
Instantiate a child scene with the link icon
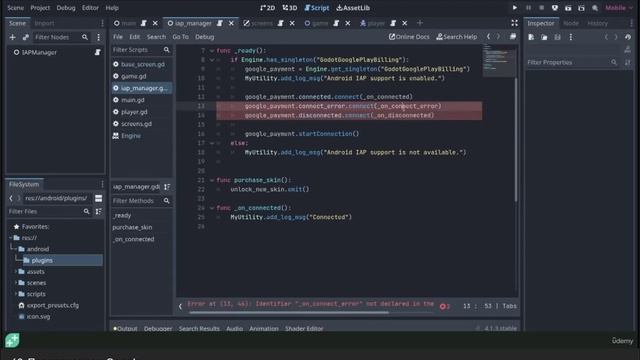pos(26,37)
